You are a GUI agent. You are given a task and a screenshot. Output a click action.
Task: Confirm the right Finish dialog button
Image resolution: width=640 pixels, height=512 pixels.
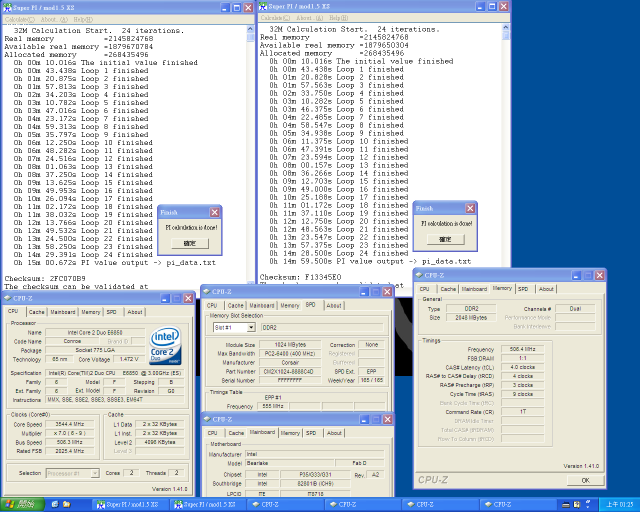pos(445,239)
